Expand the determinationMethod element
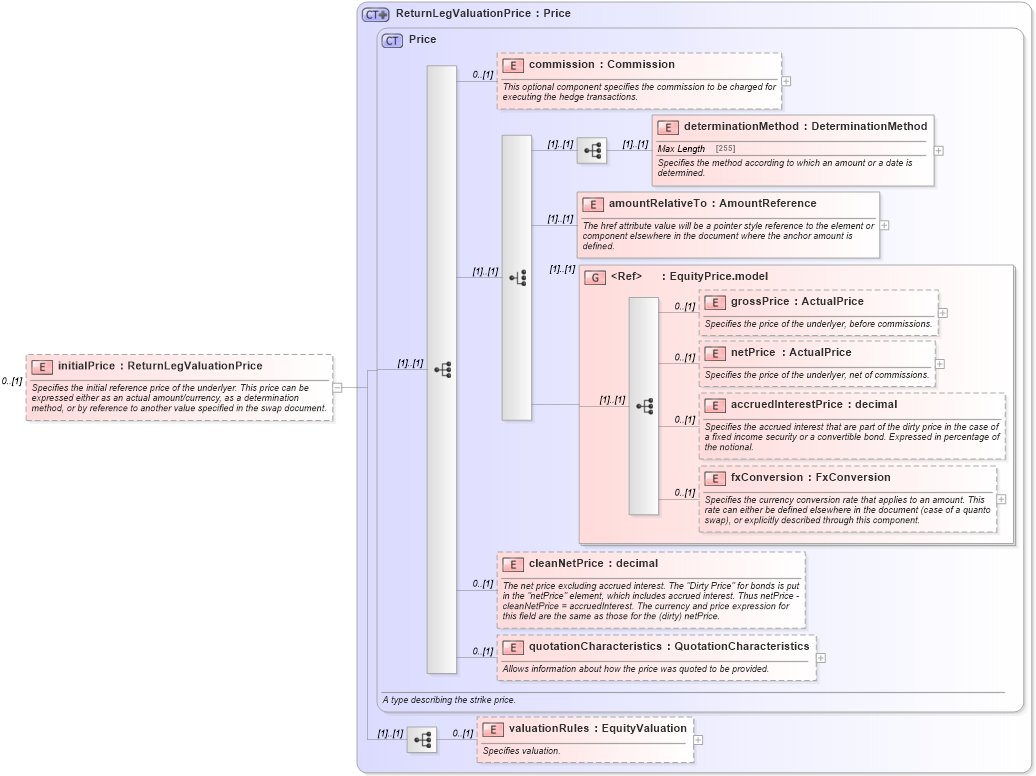 938,151
